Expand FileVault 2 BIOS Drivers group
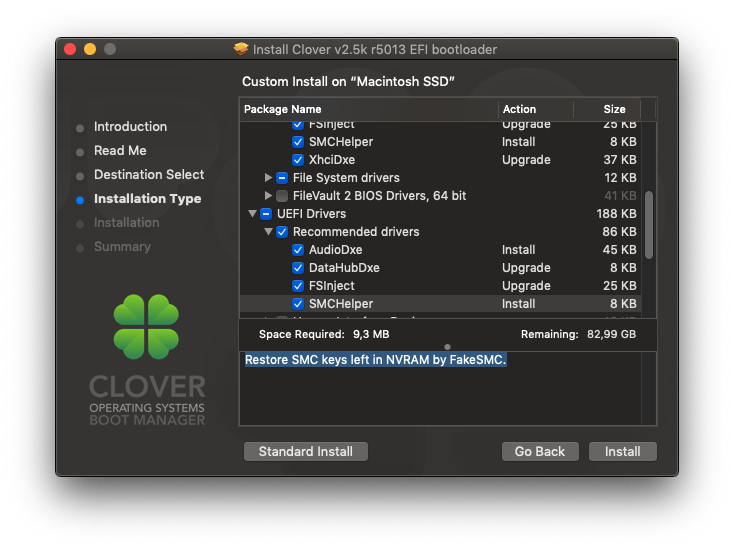The width and height of the screenshot is (734, 550). click(x=268, y=196)
